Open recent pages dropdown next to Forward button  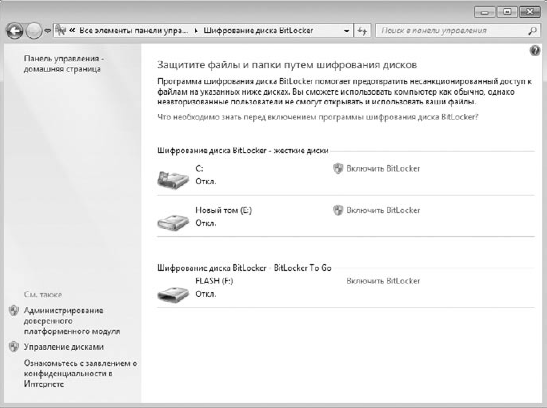(x=47, y=31)
